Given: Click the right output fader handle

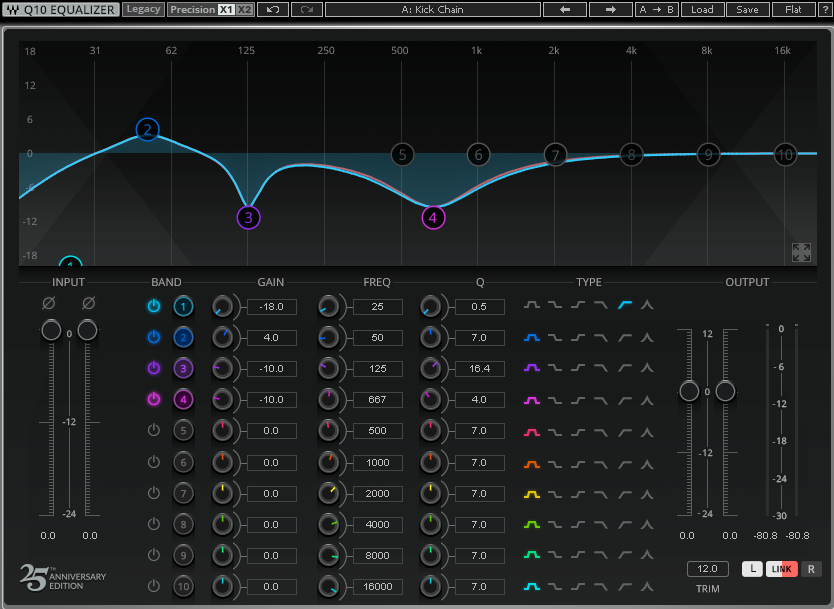Looking at the screenshot, I should (725, 391).
